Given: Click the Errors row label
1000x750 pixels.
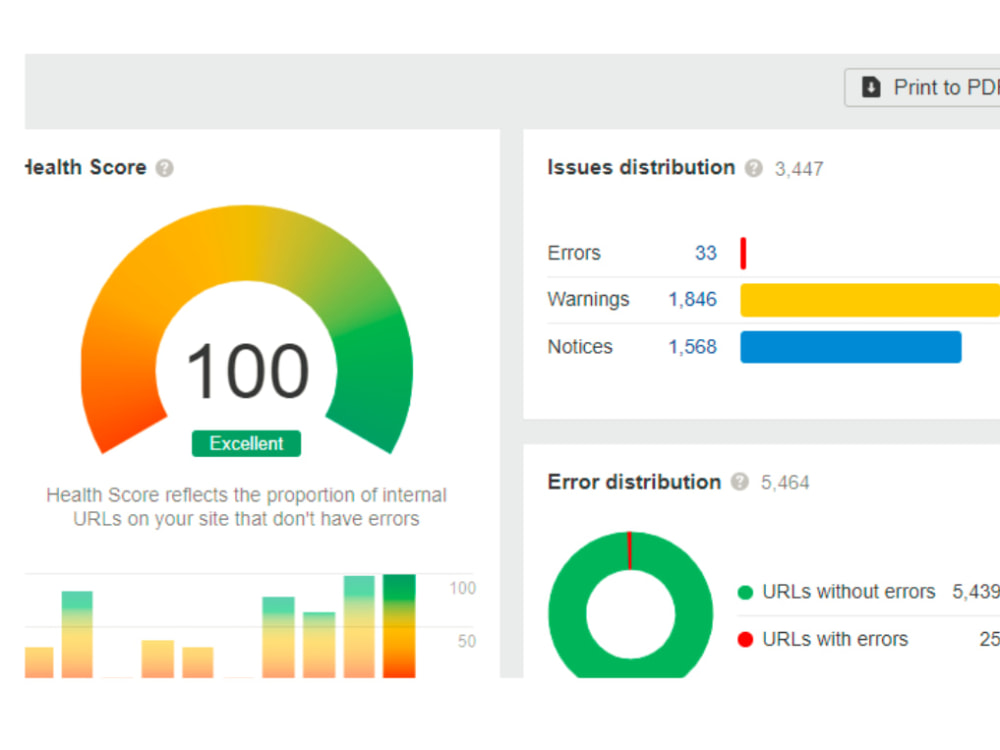Looking at the screenshot, I should point(574,253).
